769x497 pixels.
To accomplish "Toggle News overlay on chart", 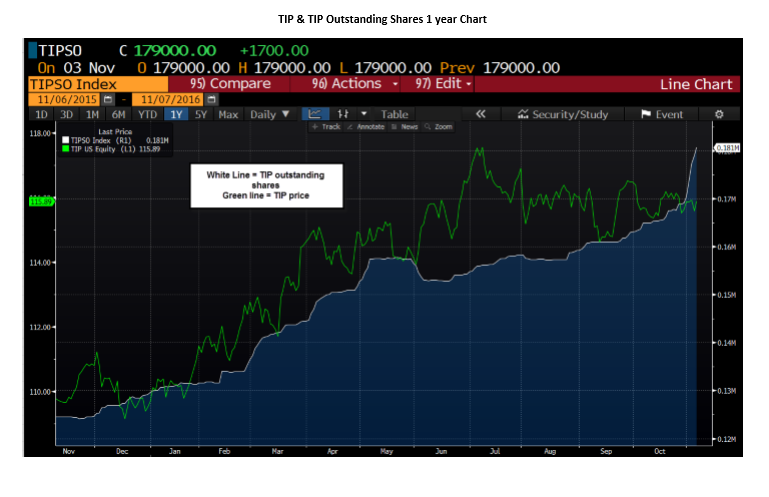I will [x=403, y=127].
